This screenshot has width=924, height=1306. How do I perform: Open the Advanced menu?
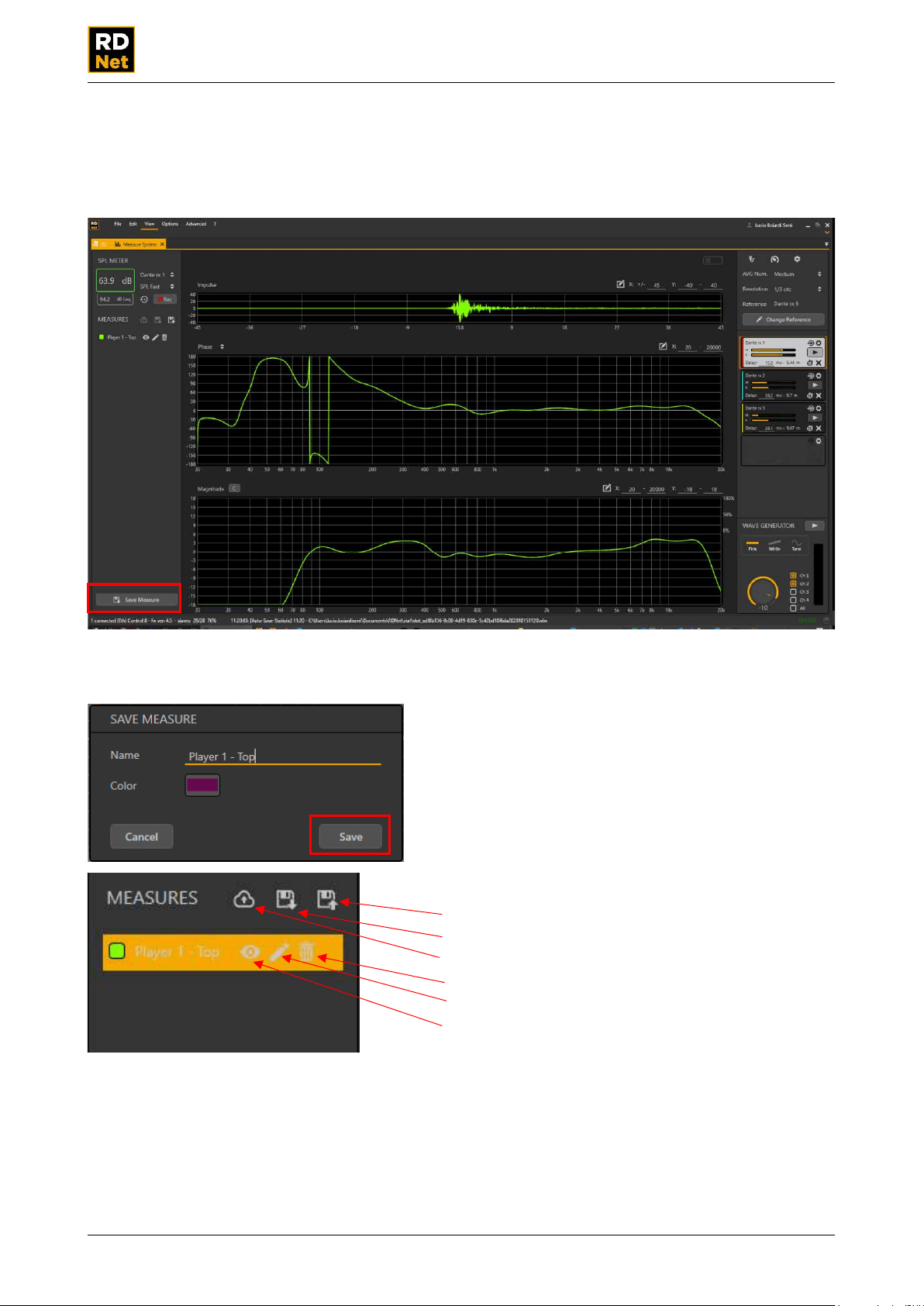tap(196, 224)
